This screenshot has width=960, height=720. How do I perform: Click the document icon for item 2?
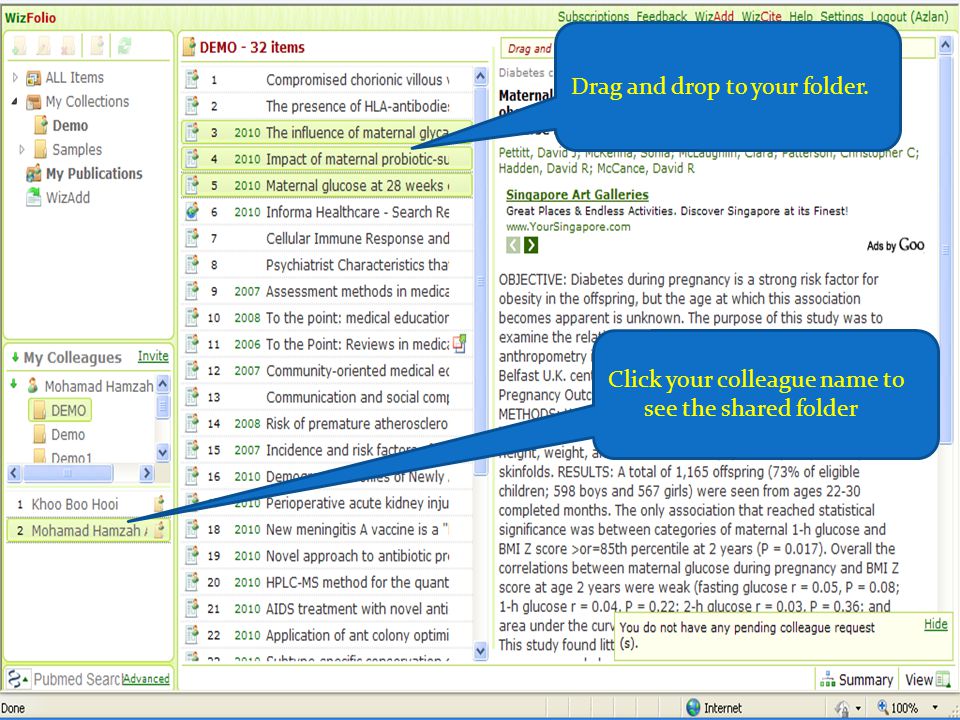pos(192,105)
